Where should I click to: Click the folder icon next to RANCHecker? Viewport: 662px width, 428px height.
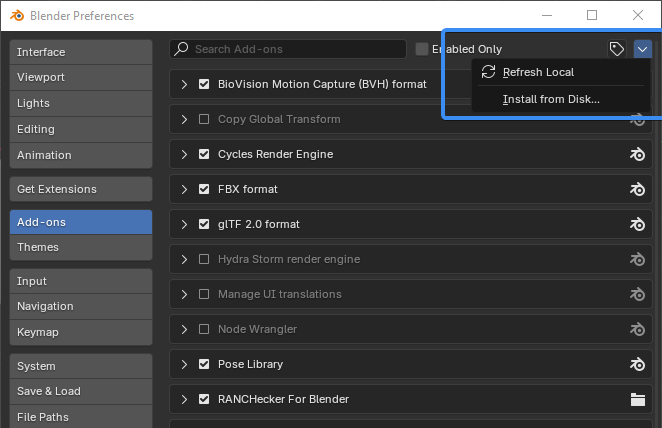[x=638, y=399]
